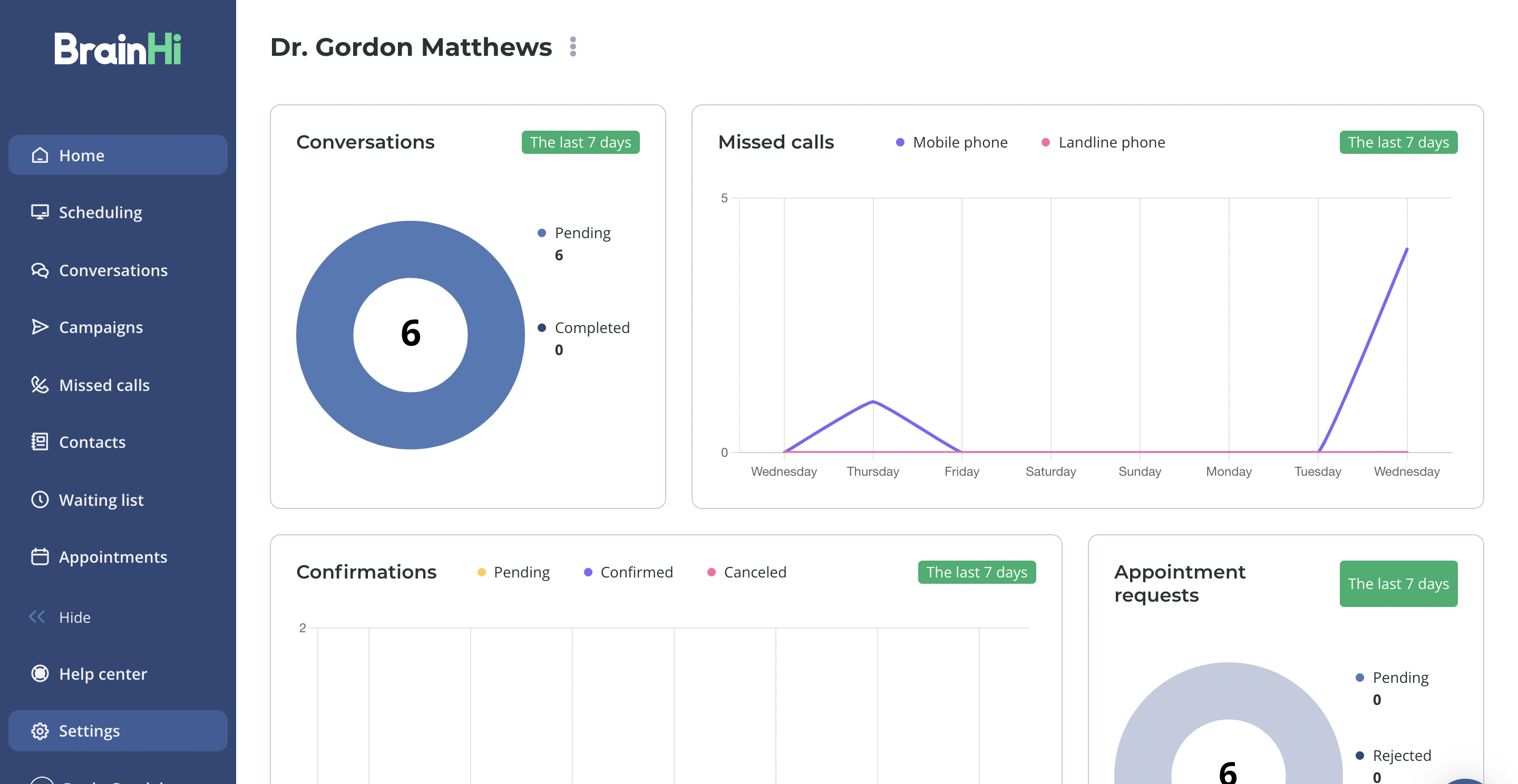Click the Waiting list clock icon

click(x=40, y=499)
